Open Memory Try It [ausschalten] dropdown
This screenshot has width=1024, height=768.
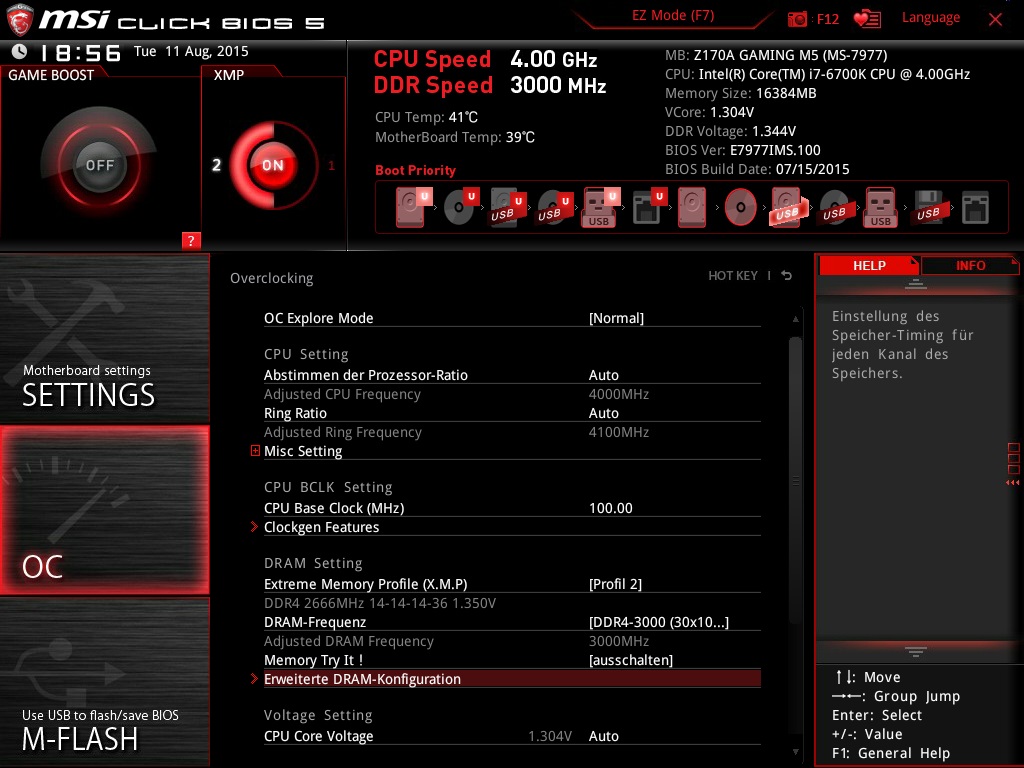click(630, 660)
